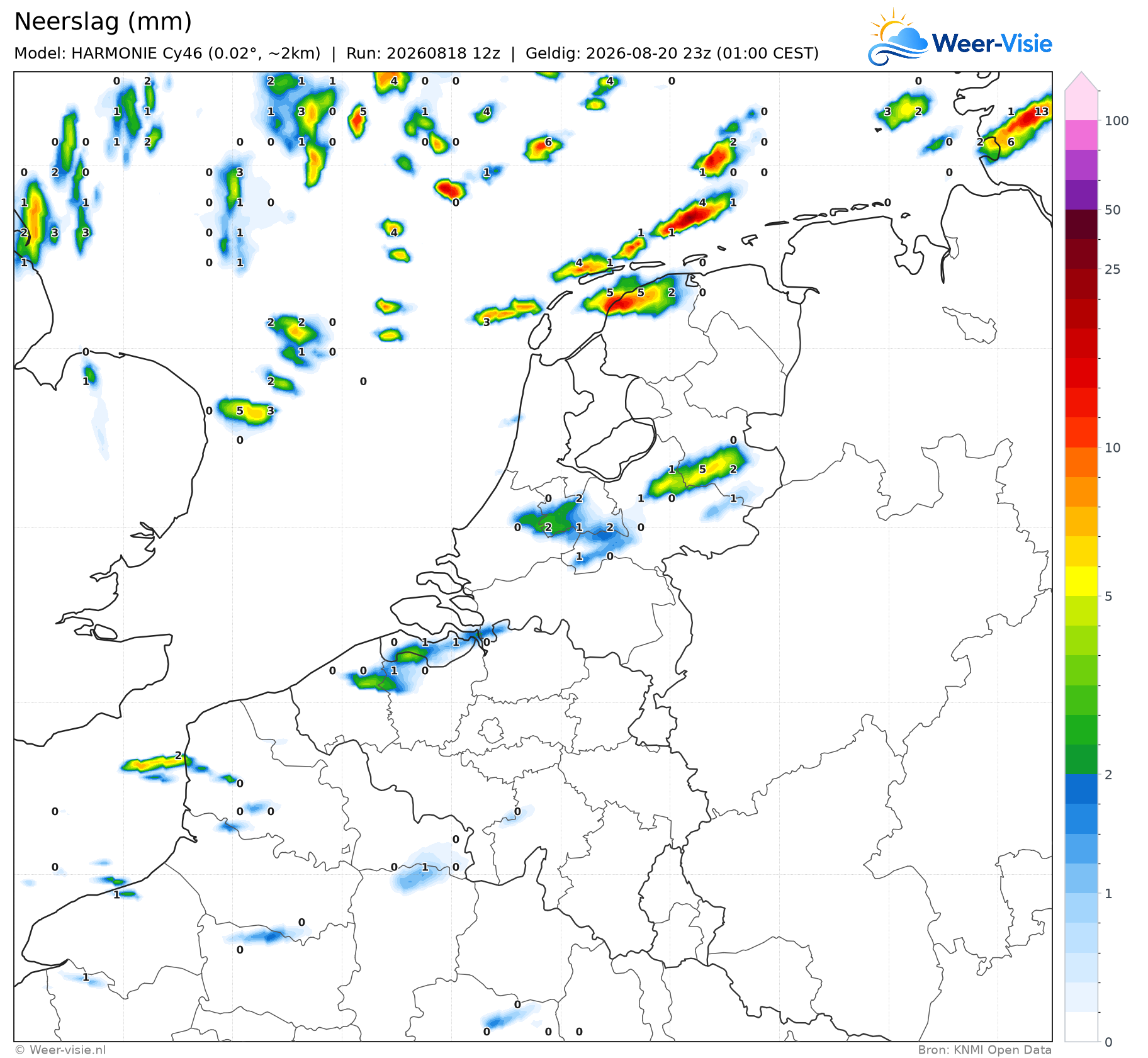The height and width of the screenshot is (1058, 1148).
Task: Select the yellow 5 mm legend swatch
Action: click(1081, 581)
